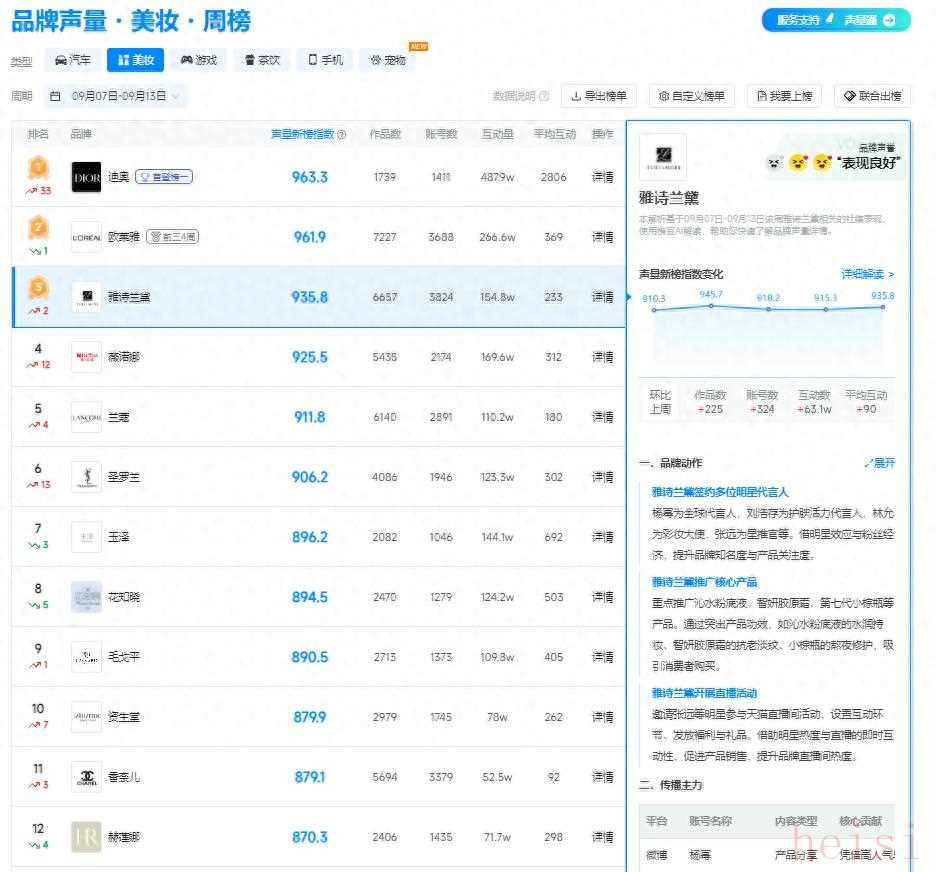Open the 雅诗兰黛签约多位明星代言人 heading link

(x=720, y=492)
